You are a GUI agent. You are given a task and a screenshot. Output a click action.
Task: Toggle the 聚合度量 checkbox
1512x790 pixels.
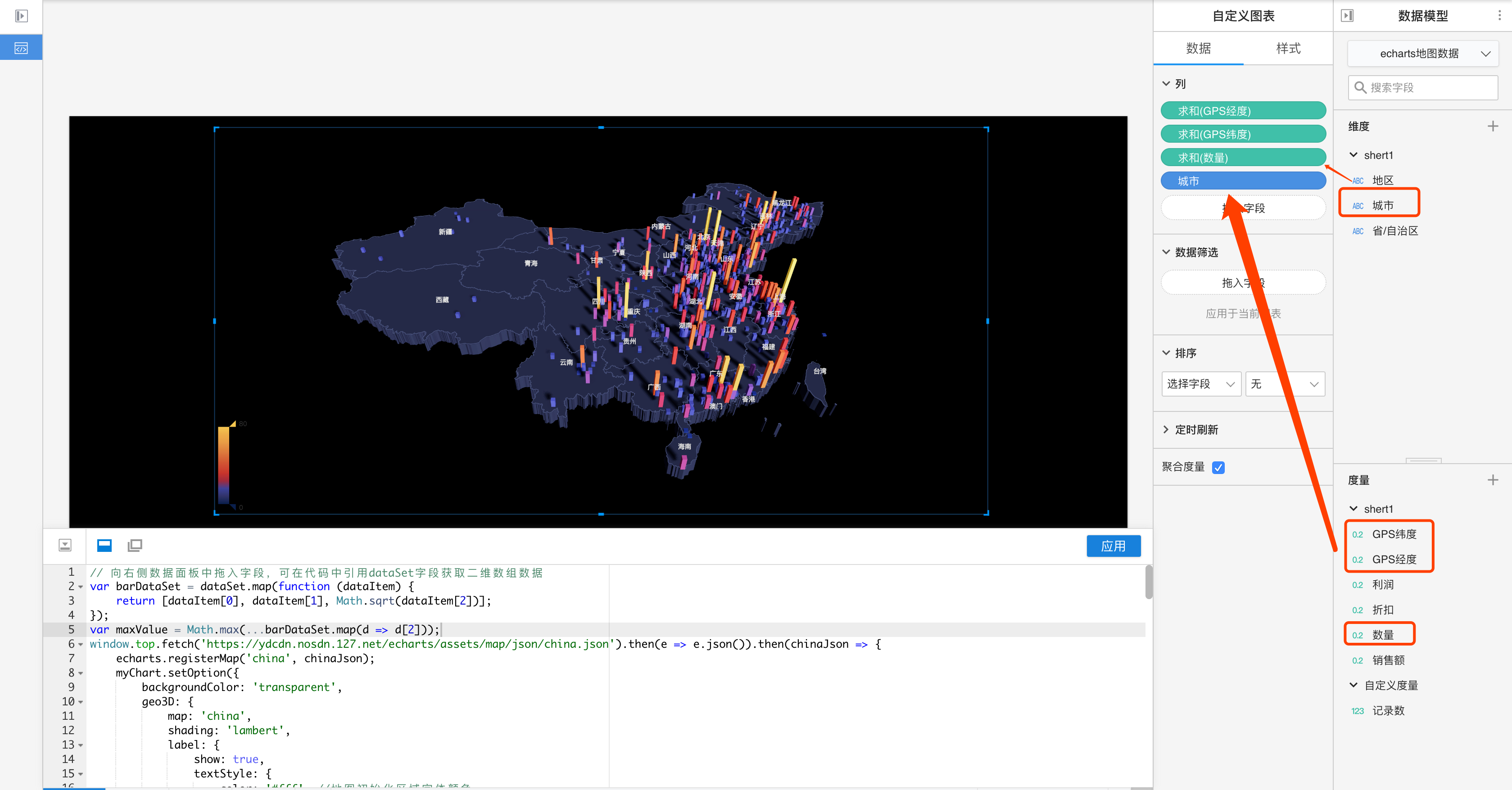point(1218,467)
